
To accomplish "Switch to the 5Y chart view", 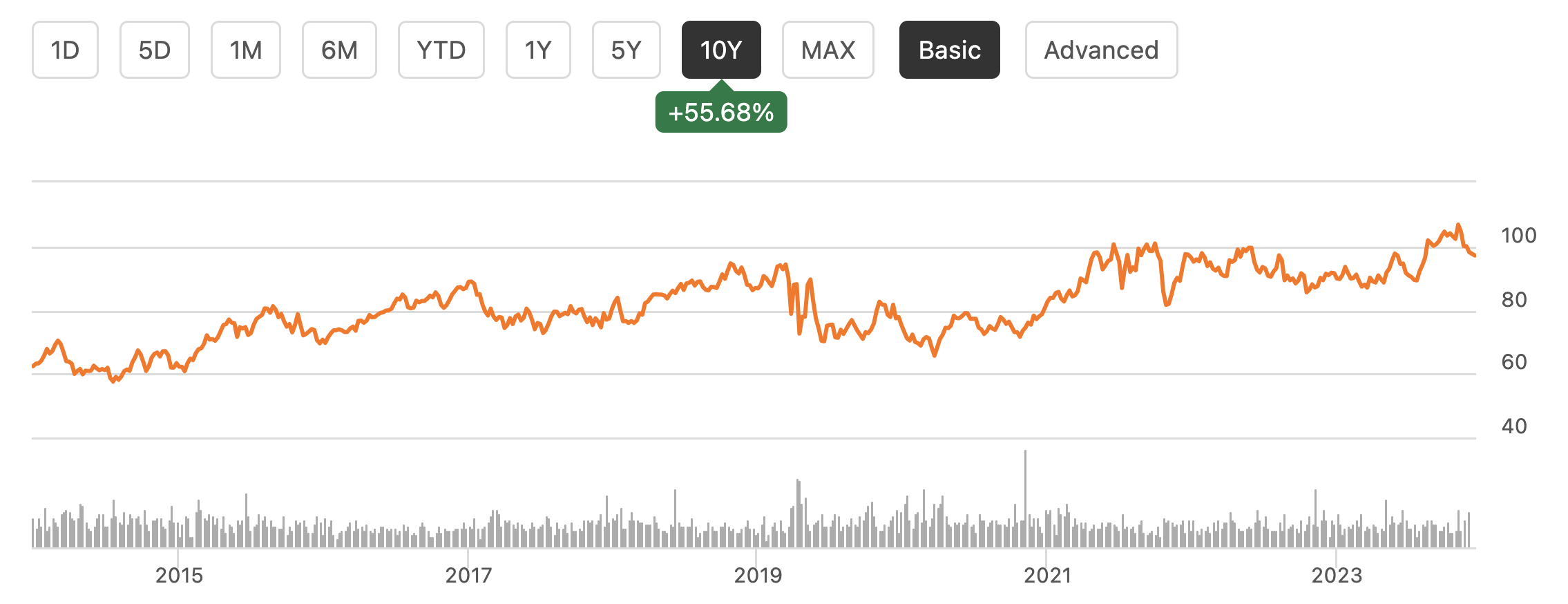I will (x=626, y=49).
